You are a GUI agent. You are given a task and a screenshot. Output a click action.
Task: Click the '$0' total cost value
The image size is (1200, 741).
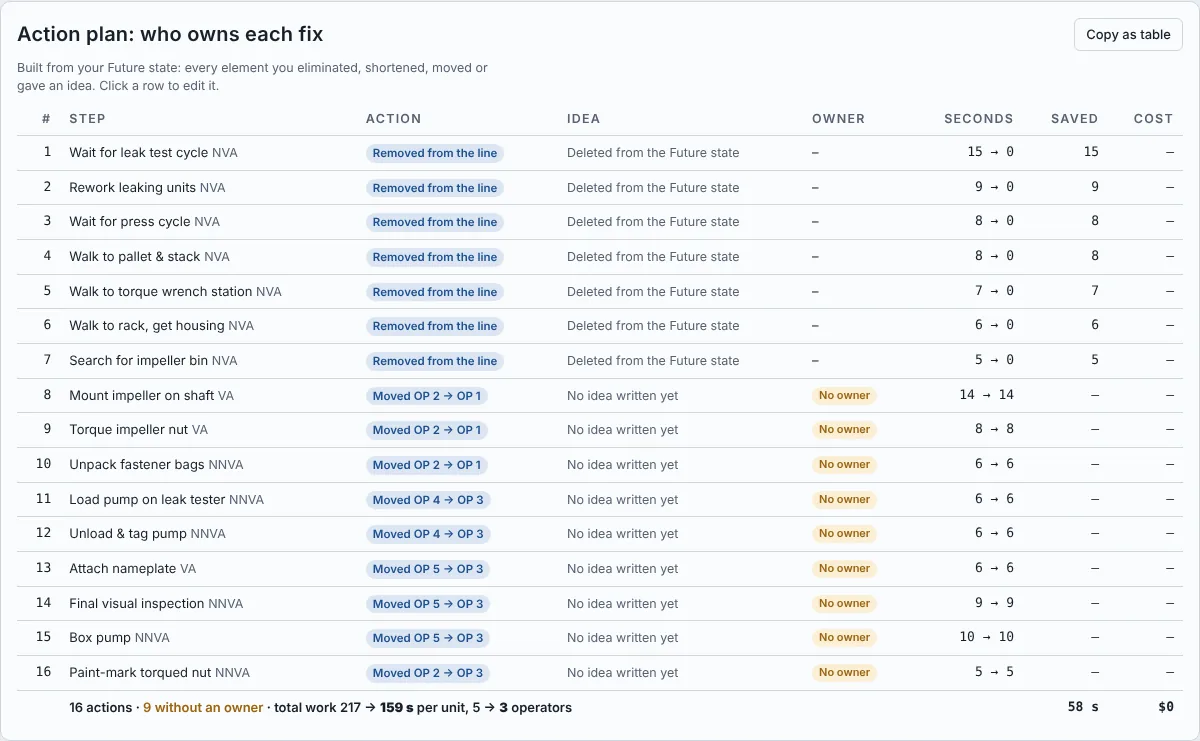pos(1166,708)
